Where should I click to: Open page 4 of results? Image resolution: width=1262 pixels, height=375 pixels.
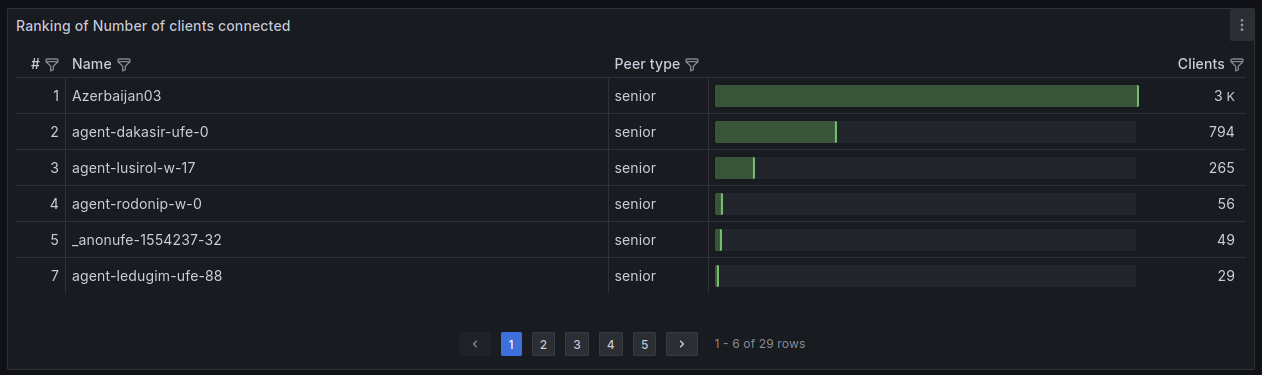[x=611, y=344]
